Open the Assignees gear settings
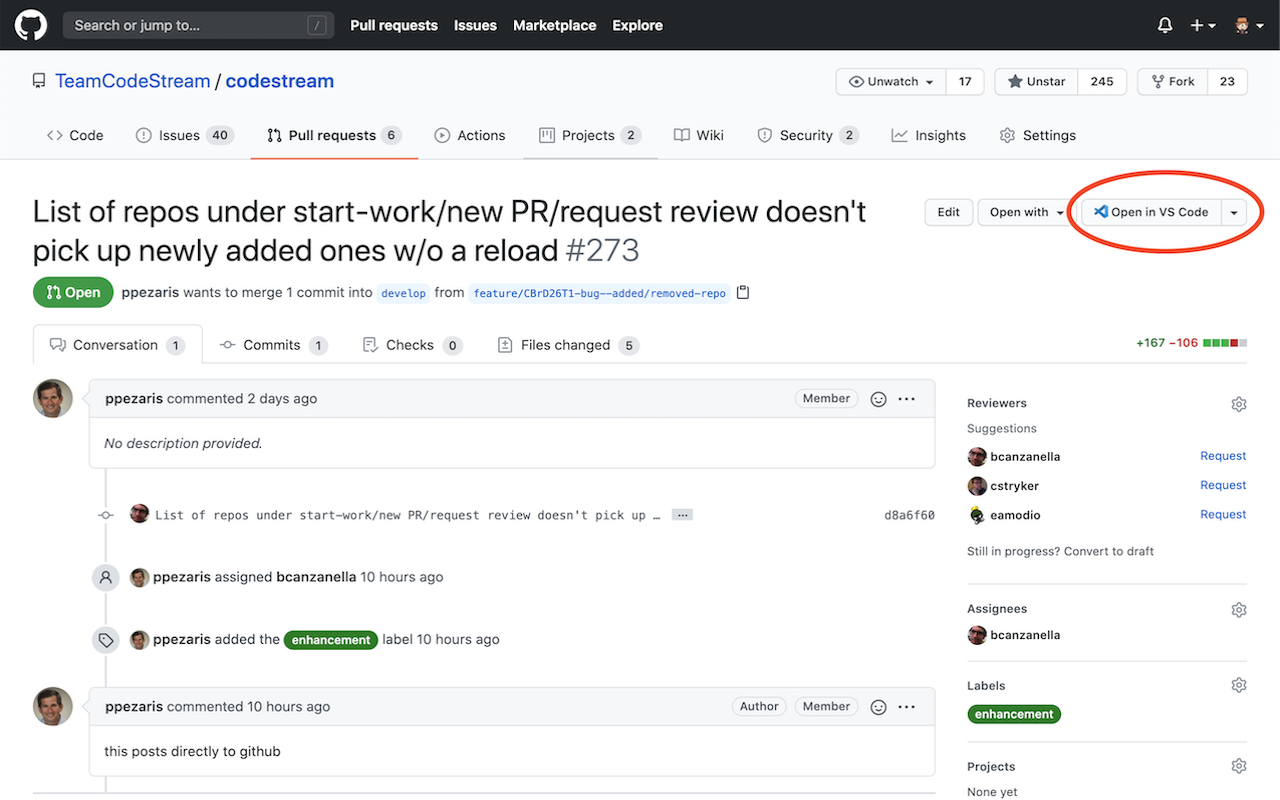Screen dimensions: 1280x800 click(x=1239, y=609)
